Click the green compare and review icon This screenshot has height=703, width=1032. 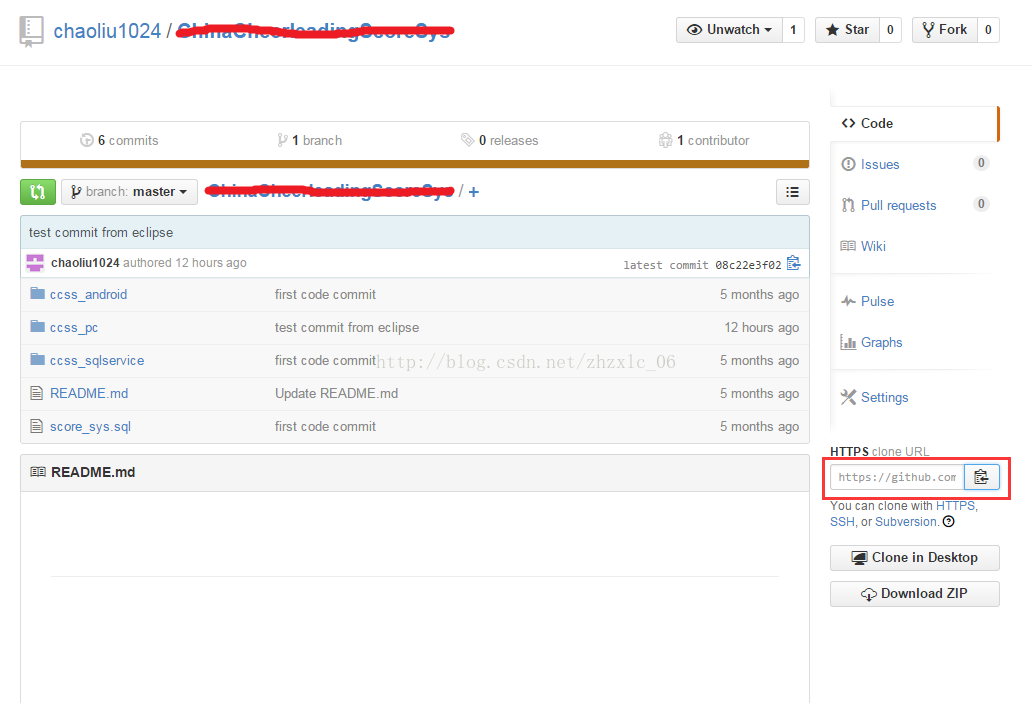[x=38, y=192]
